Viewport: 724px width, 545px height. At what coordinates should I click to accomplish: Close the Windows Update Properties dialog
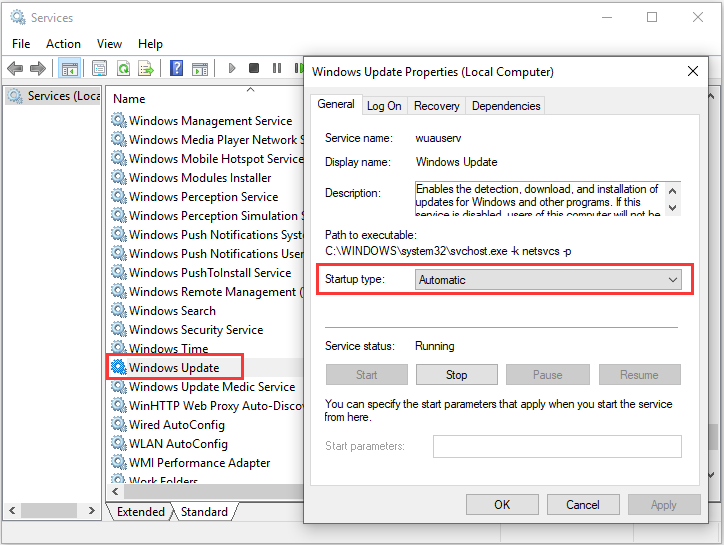point(692,72)
